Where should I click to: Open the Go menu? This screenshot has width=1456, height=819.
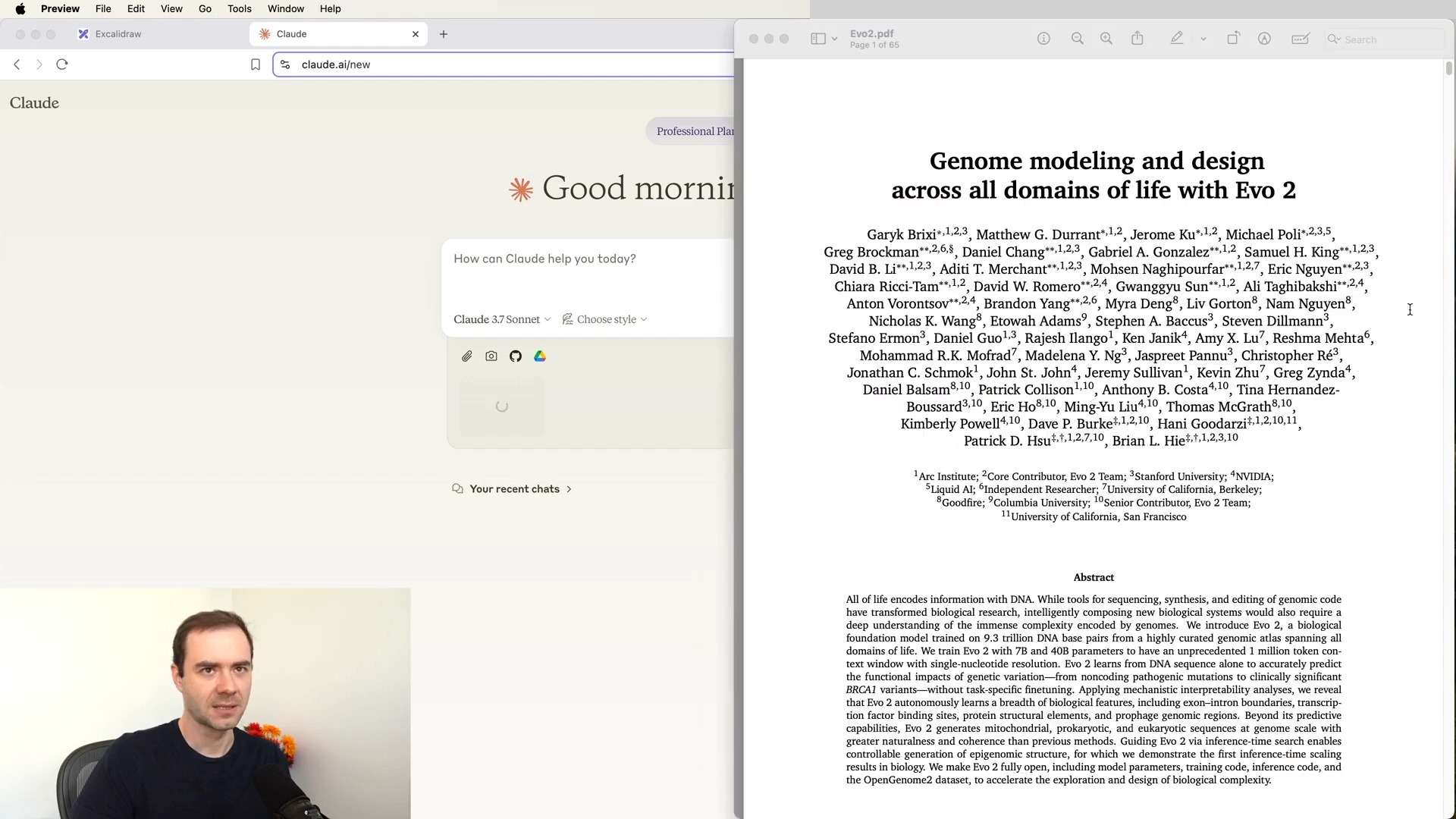pyautogui.click(x=205, y=9)
